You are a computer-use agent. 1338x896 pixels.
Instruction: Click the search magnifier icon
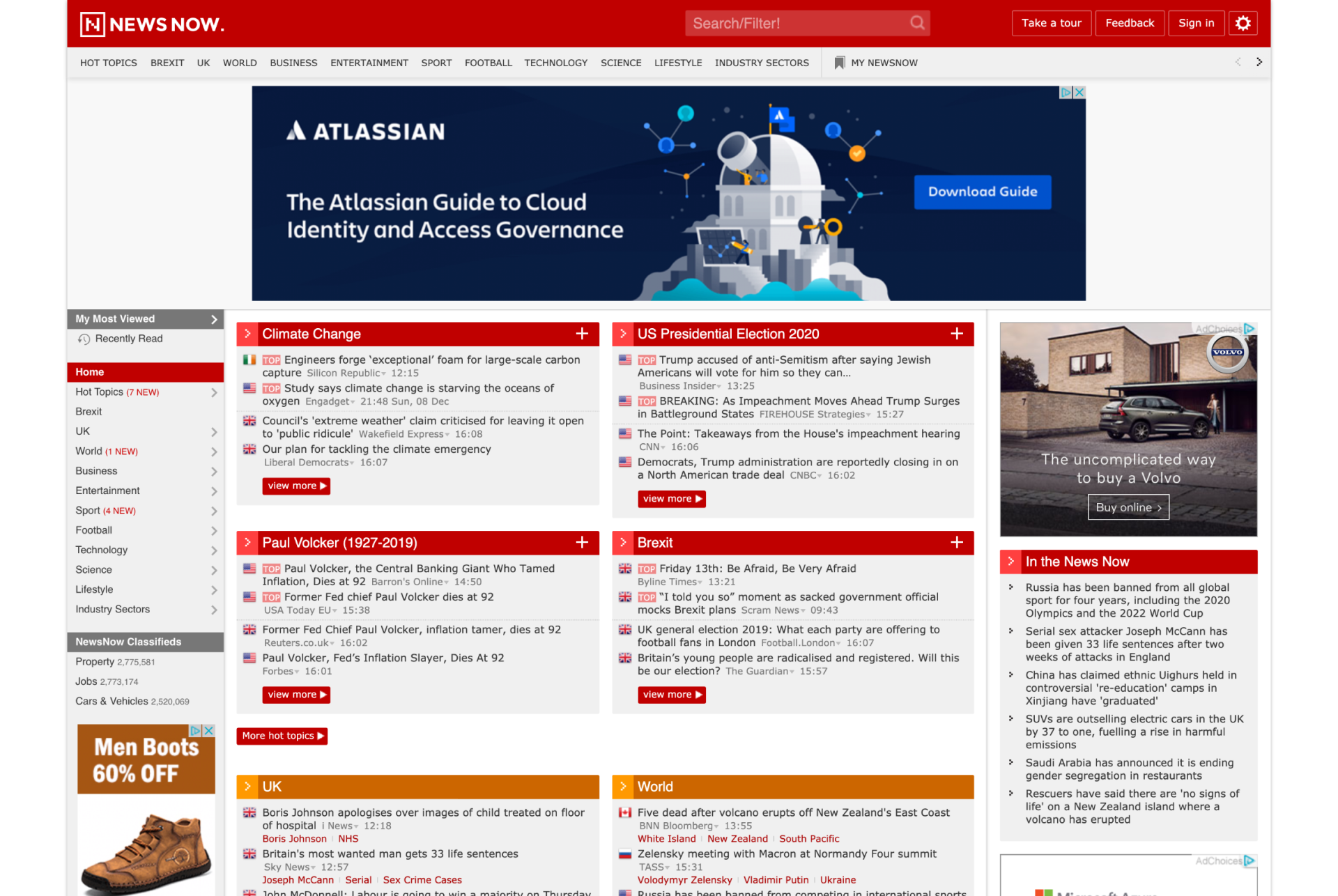click(917, 23)
